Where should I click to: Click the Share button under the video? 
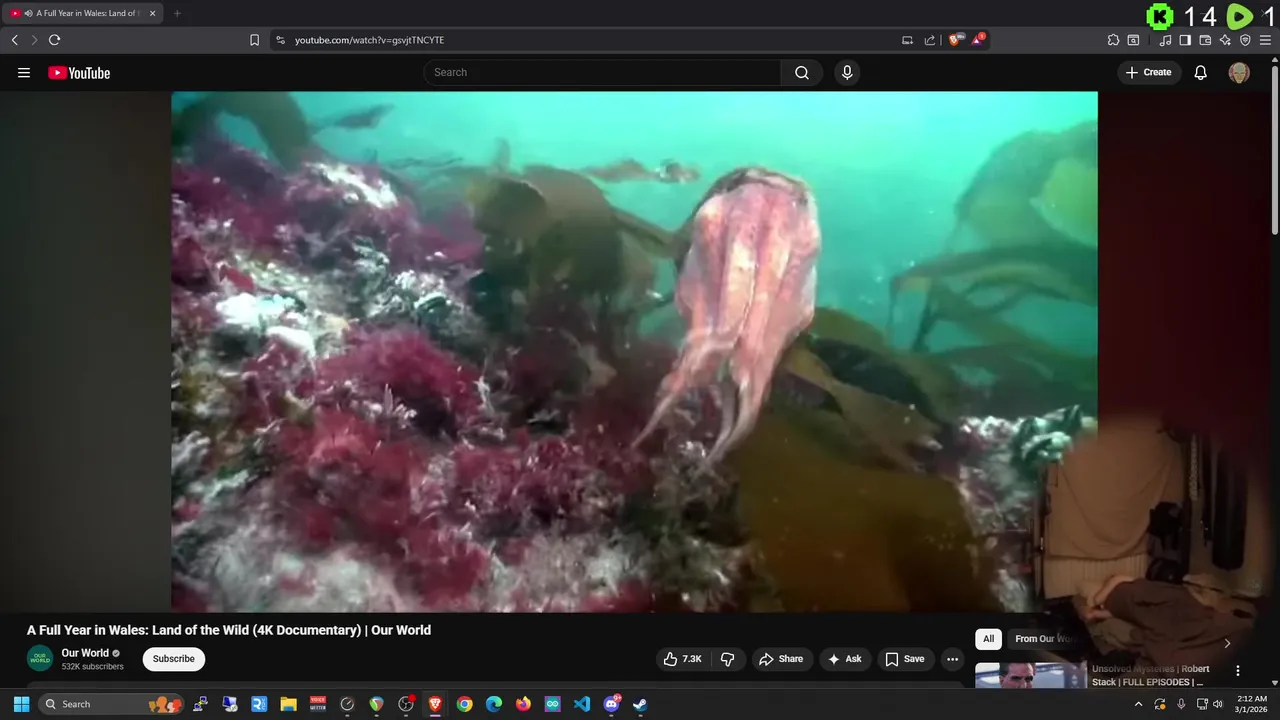(781, 659)
